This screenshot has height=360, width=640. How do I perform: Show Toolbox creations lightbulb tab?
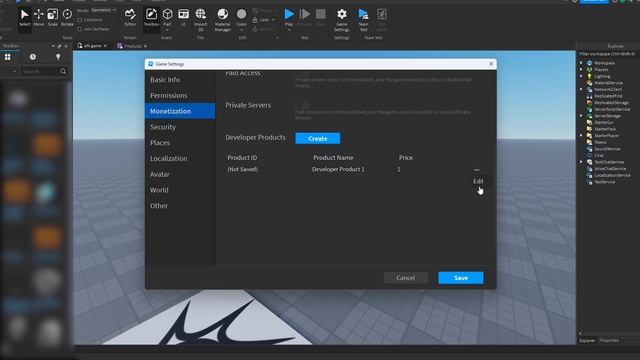[58, 57]
